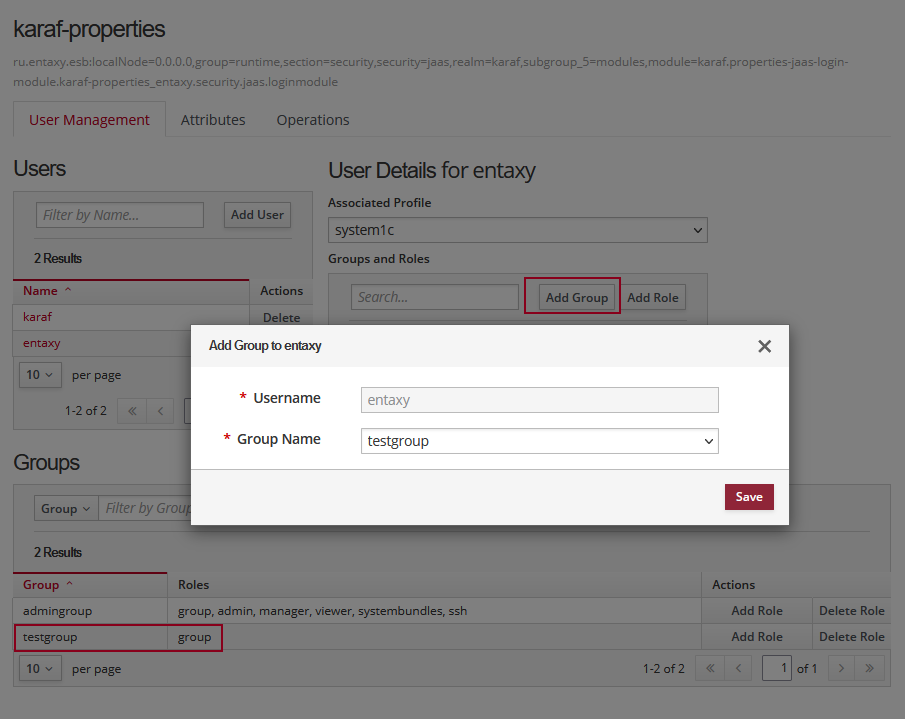
Task: Open the Group filter type dropdown
Action: [x=66, y=508]
